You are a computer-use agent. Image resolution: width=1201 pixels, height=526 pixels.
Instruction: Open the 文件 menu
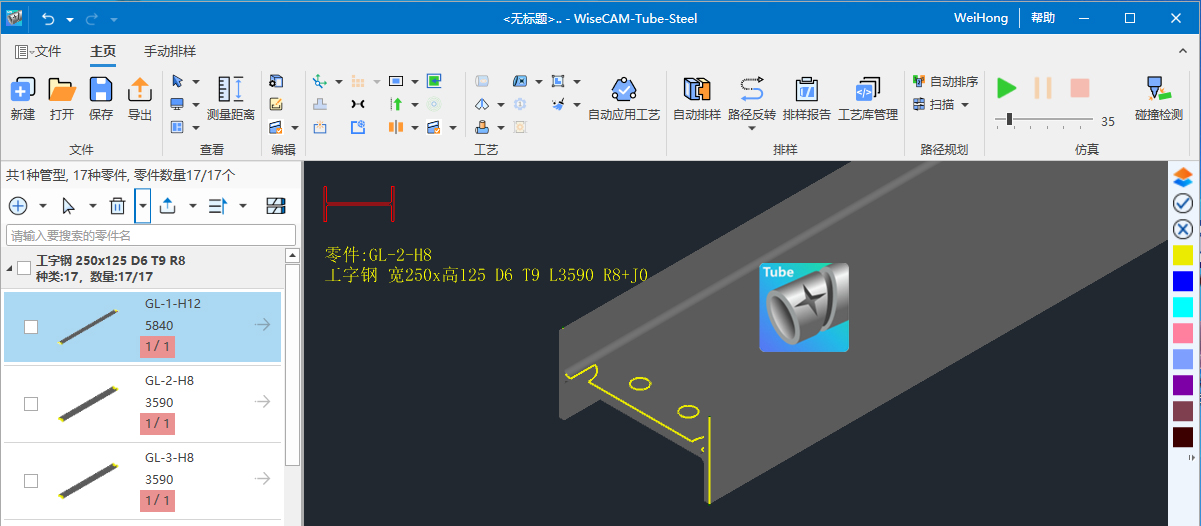pos(39,52)
